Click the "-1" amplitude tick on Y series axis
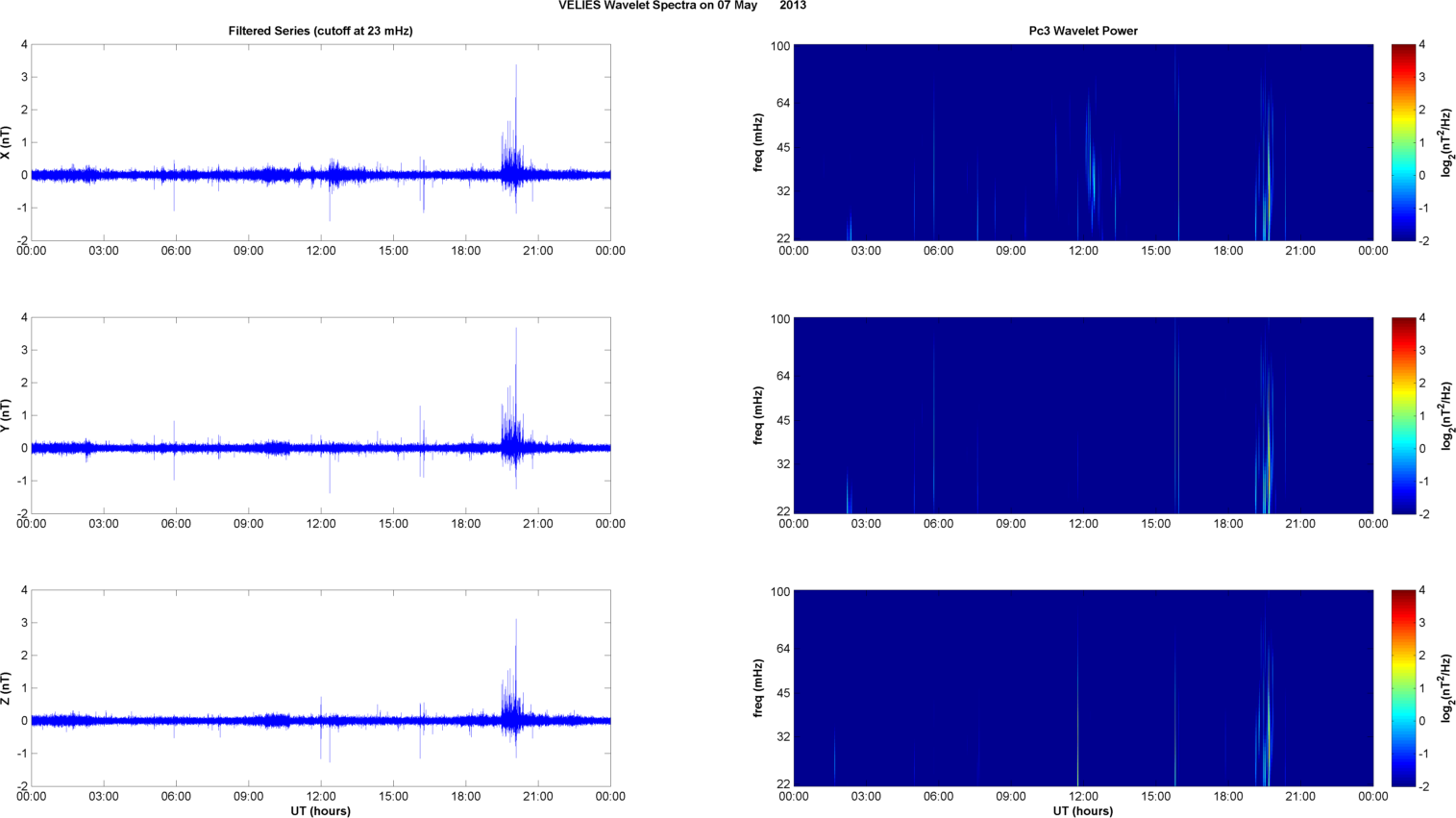The height and width of the screenshot is (818, 1456). [x=21, y=481]
